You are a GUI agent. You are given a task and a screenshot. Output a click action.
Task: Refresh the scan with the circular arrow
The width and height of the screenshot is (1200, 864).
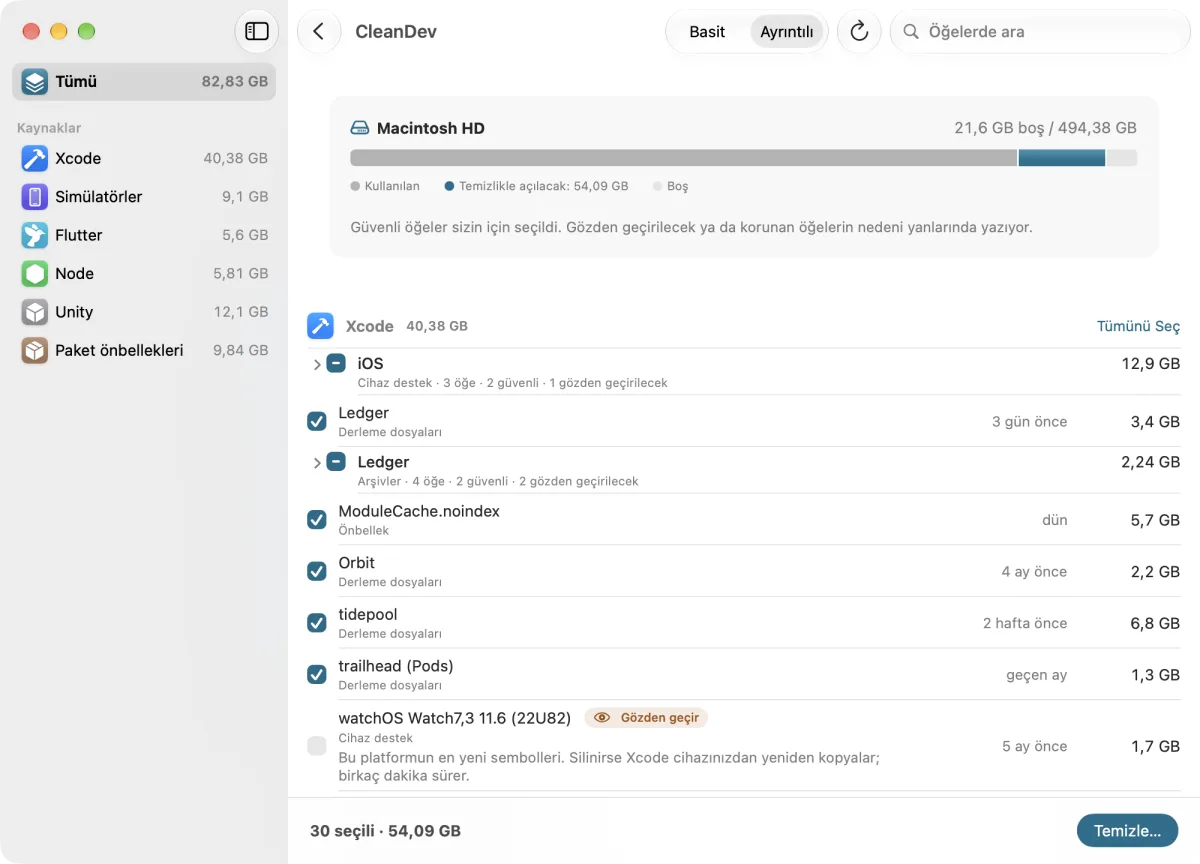click(859, 31)
